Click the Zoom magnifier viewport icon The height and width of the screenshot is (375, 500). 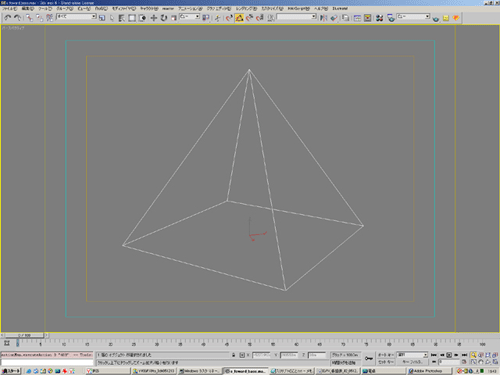click(x=473, y=355)
